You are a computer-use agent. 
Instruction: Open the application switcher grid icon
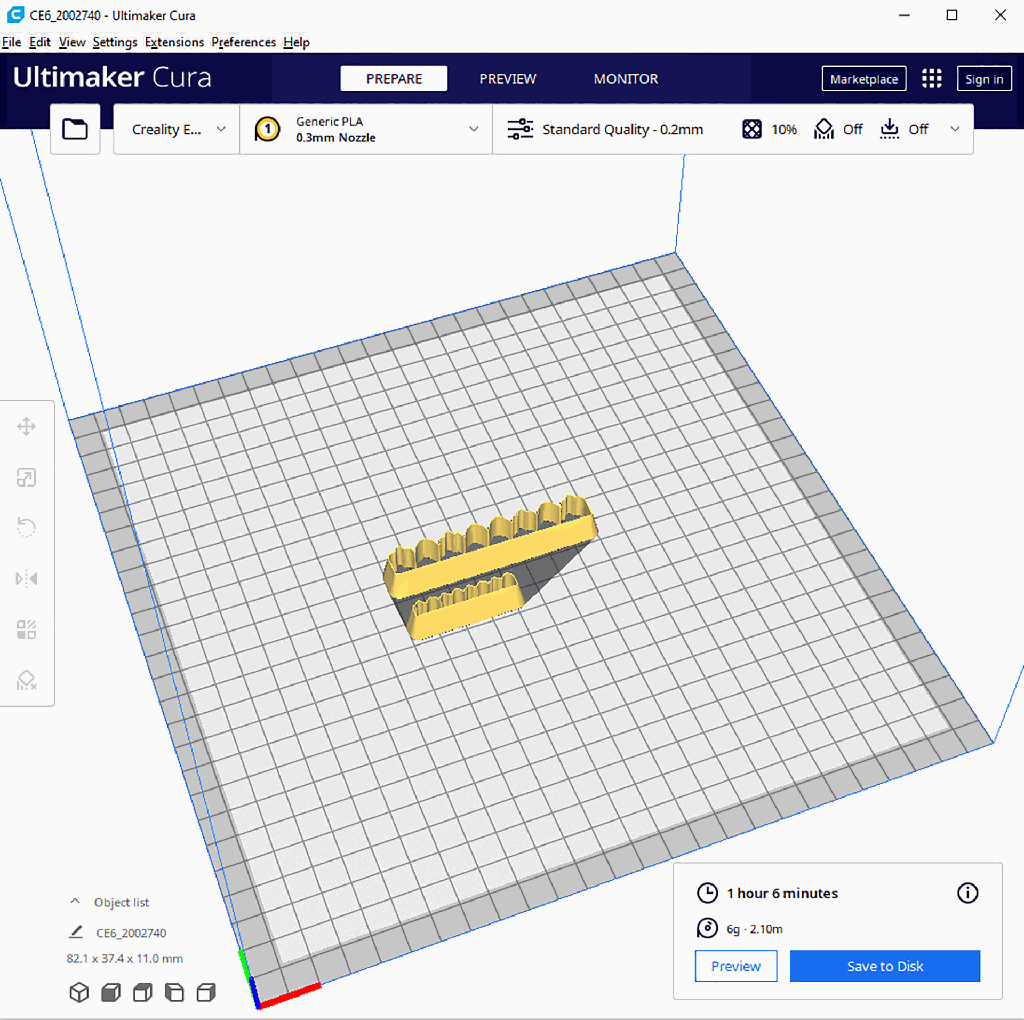(x=931, y=79)
